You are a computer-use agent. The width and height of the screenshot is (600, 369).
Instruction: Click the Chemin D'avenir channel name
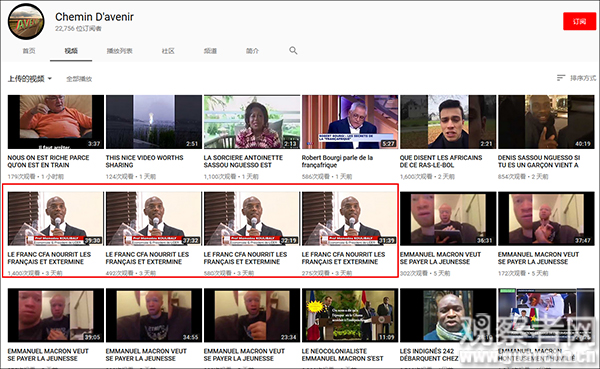point(95,17)
